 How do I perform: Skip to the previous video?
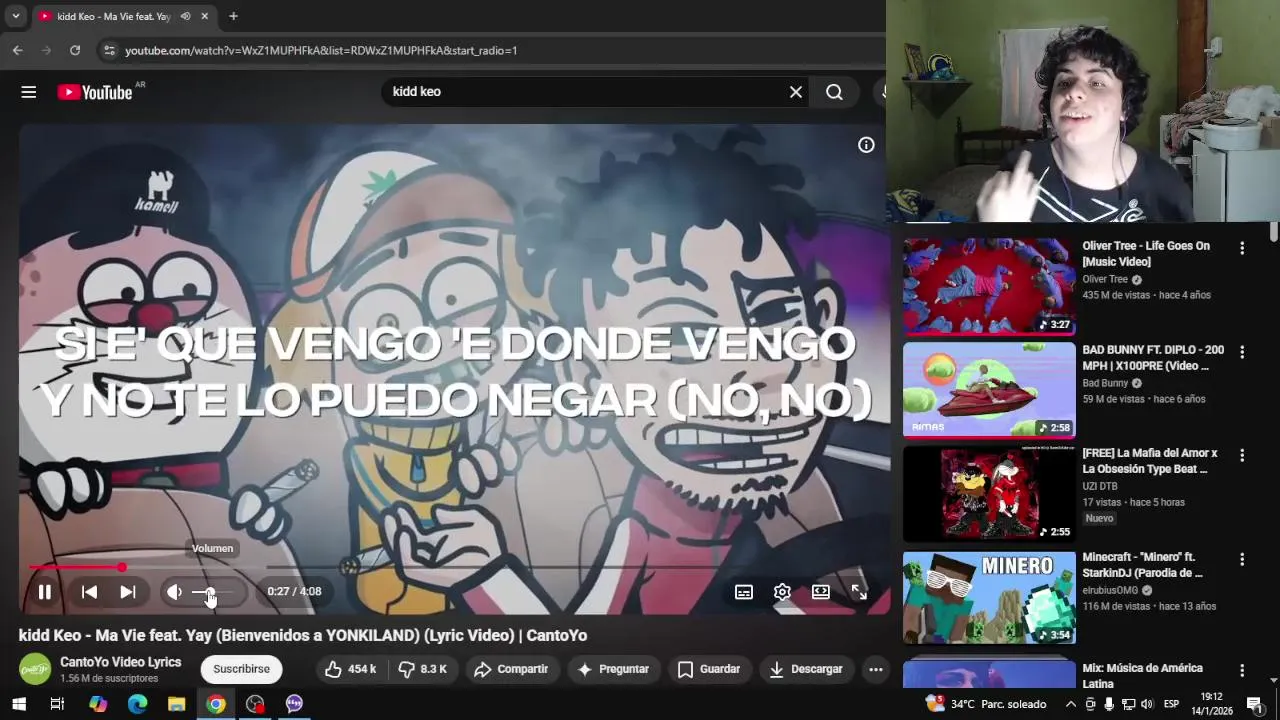tap(89, 592)
